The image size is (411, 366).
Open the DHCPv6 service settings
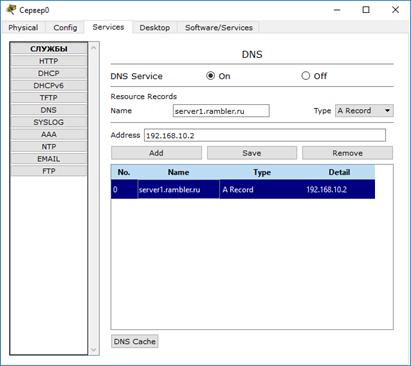pos(49,86)
